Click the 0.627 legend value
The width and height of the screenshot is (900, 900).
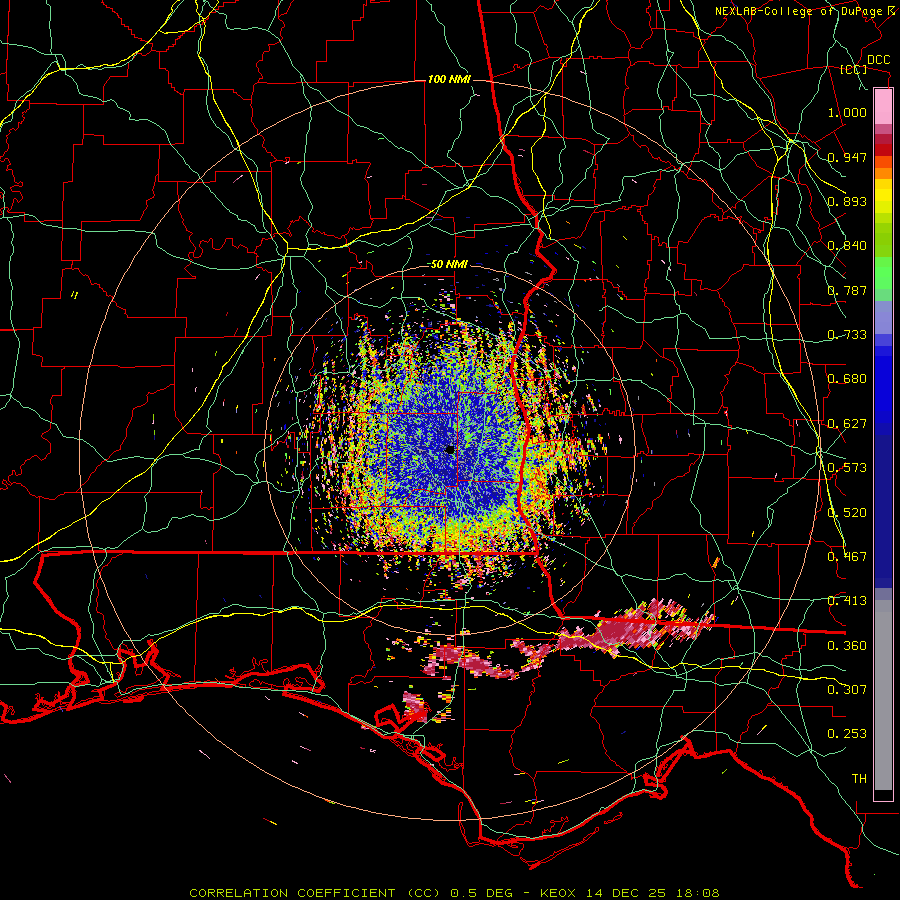tap(847, 424)
